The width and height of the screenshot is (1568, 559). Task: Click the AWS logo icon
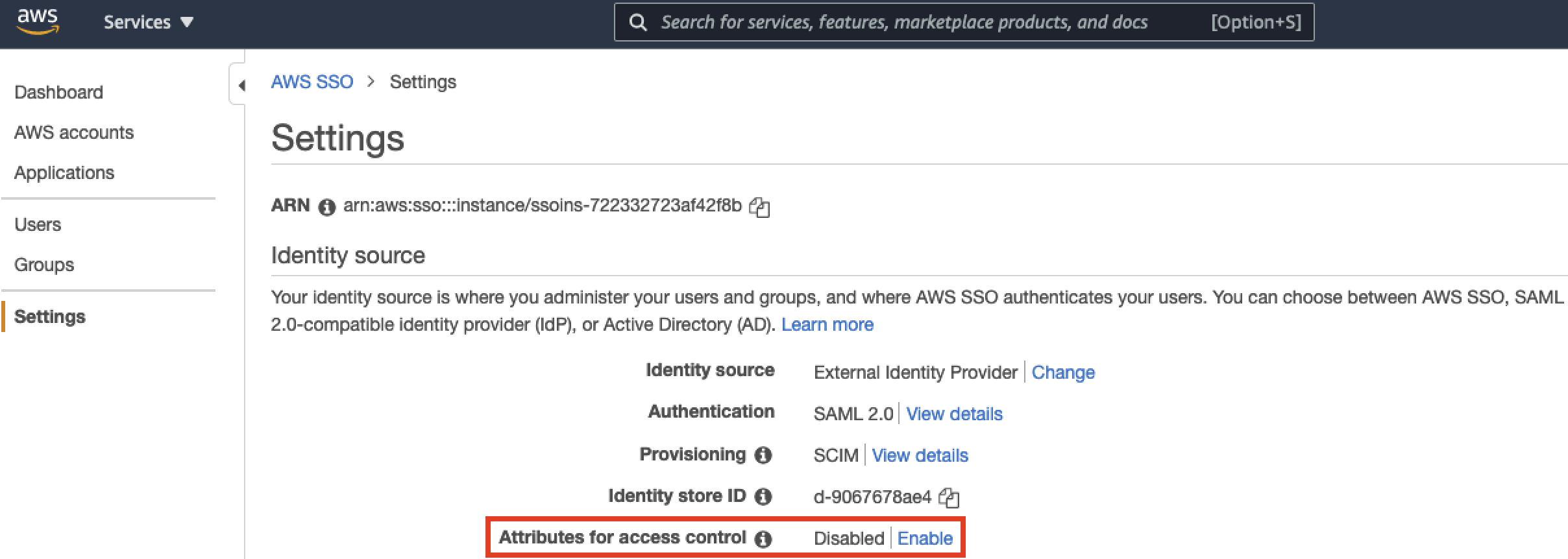pos(38,21)
